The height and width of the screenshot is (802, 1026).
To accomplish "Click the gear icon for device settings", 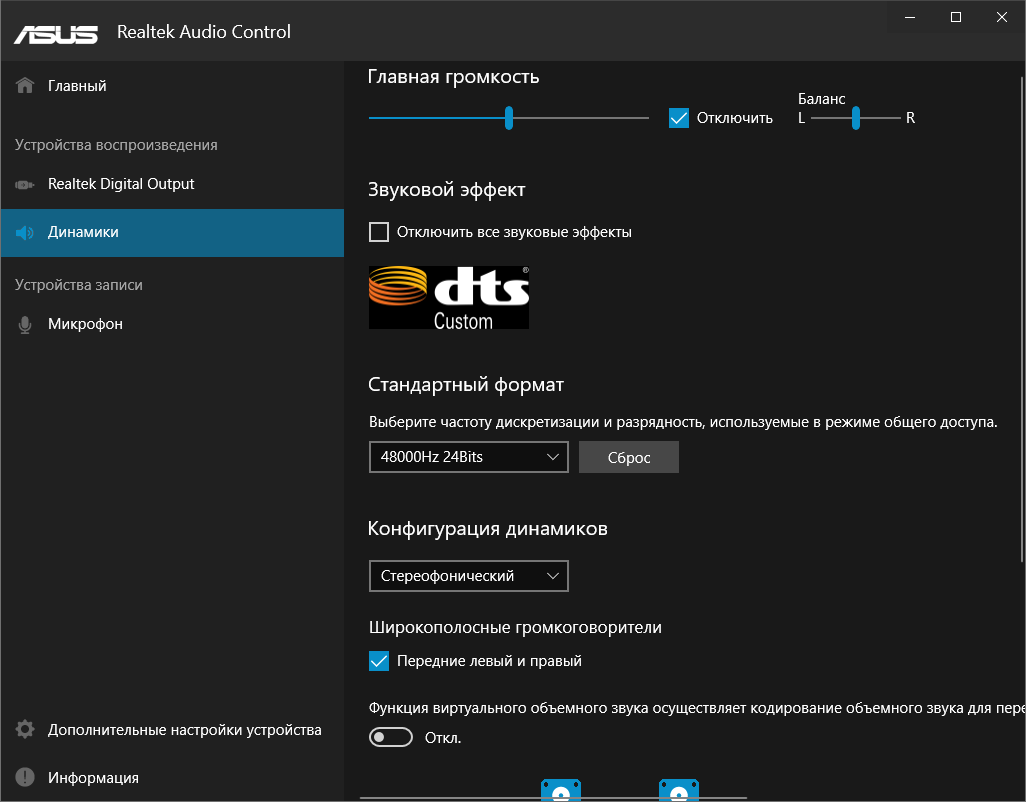I will click(24, 730).
